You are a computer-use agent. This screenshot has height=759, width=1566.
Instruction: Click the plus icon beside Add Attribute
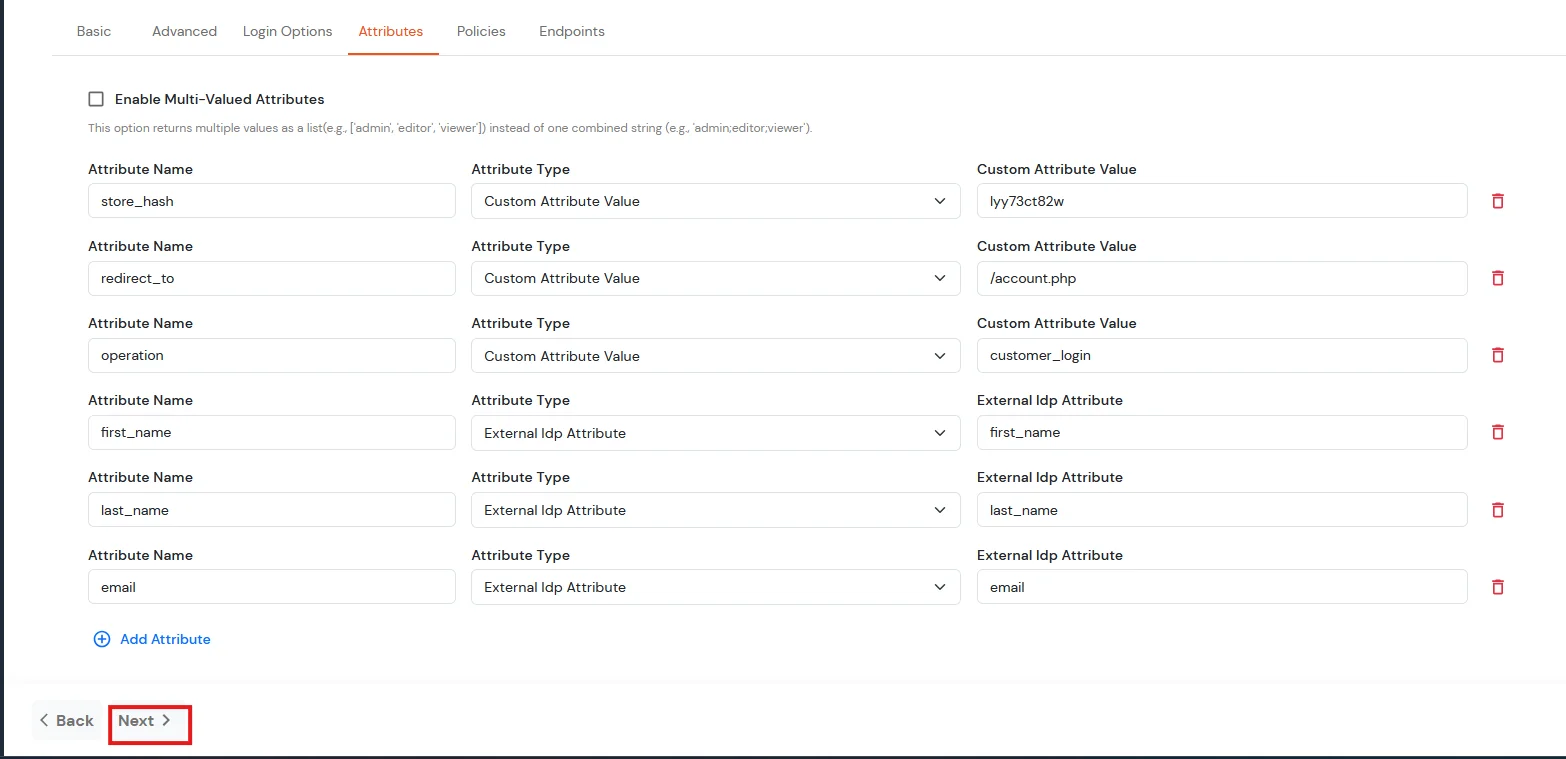[x=101, y=638]
